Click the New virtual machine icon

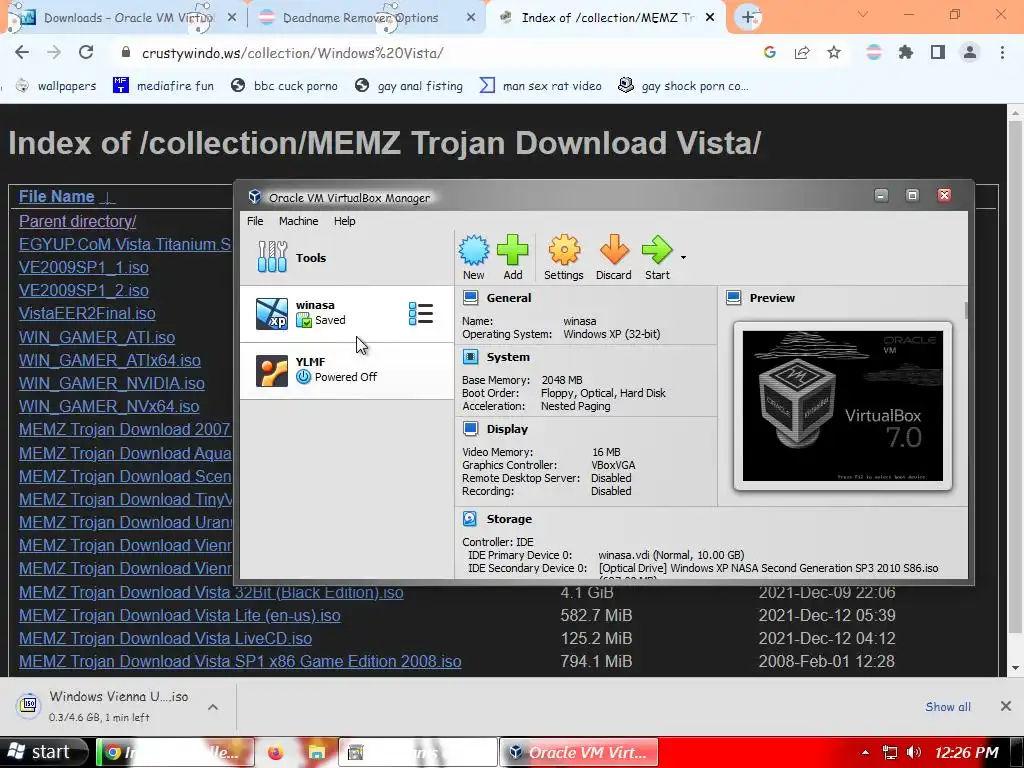[x=473, y=257]
